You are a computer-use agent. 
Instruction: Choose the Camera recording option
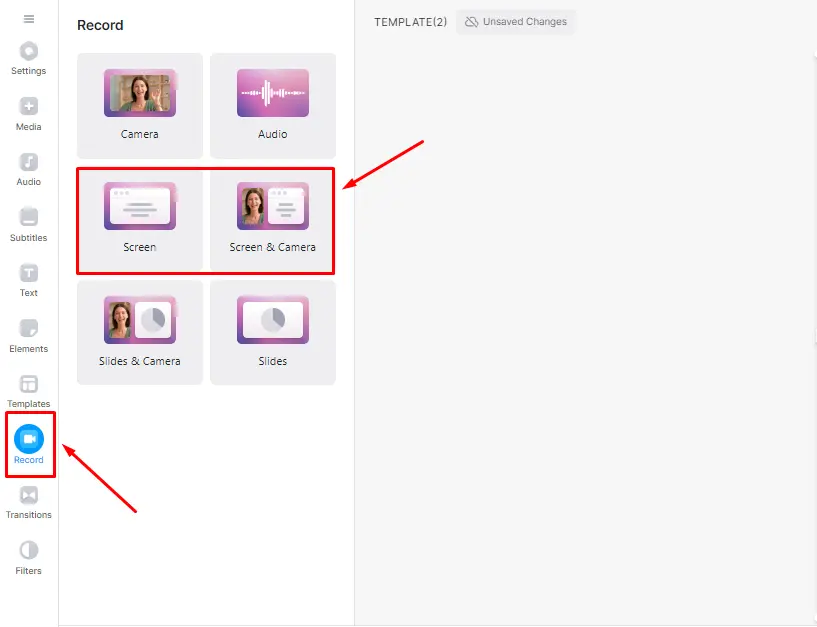tap(140, 106)
